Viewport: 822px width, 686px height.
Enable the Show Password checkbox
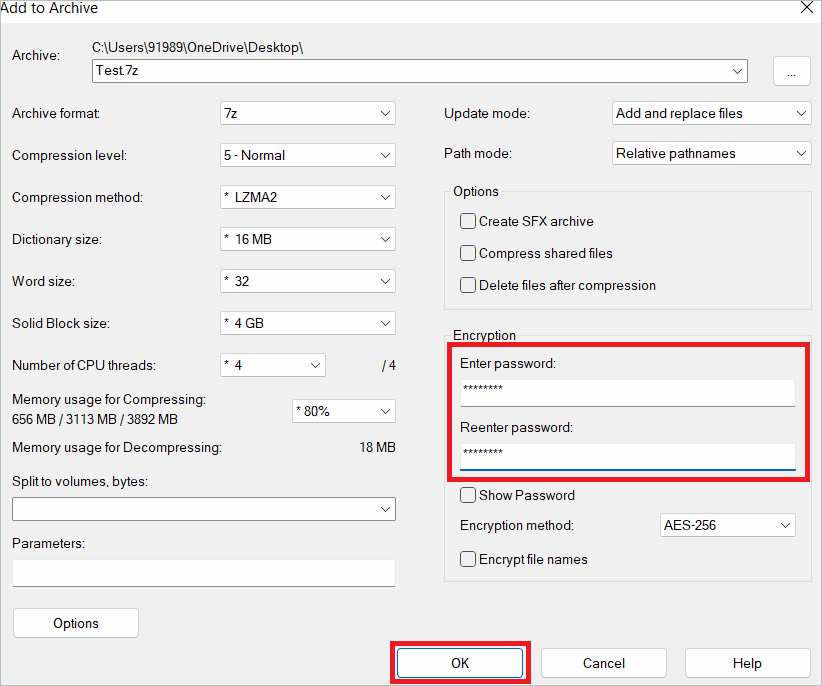coord(468,495)
